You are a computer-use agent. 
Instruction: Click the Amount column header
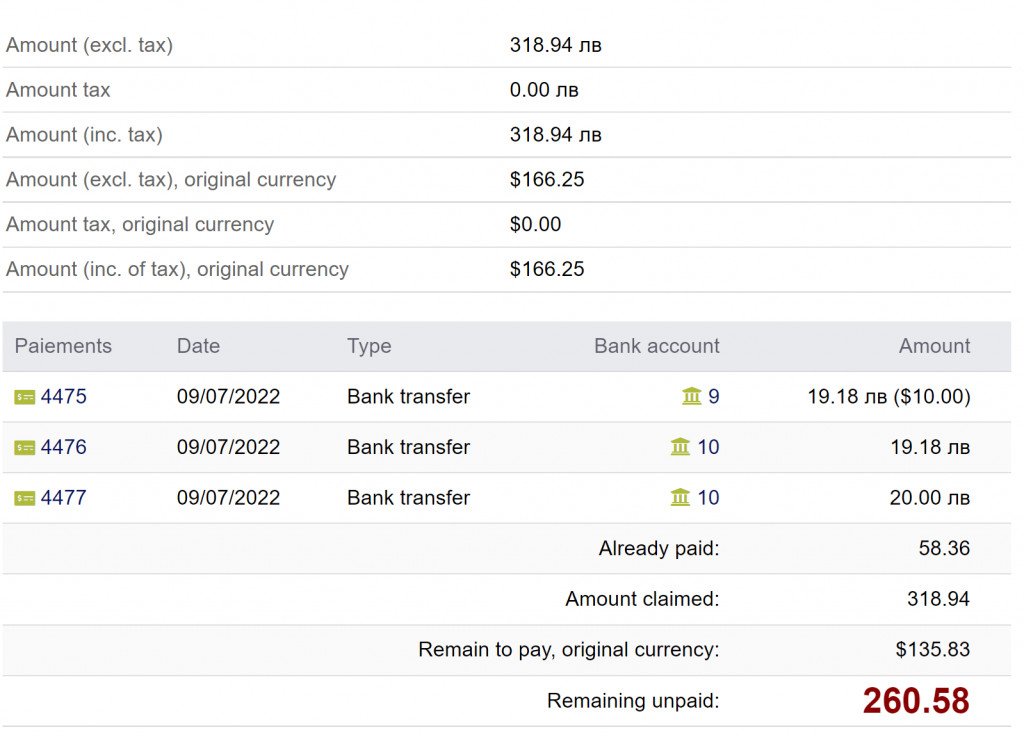[x=934, y=346]
